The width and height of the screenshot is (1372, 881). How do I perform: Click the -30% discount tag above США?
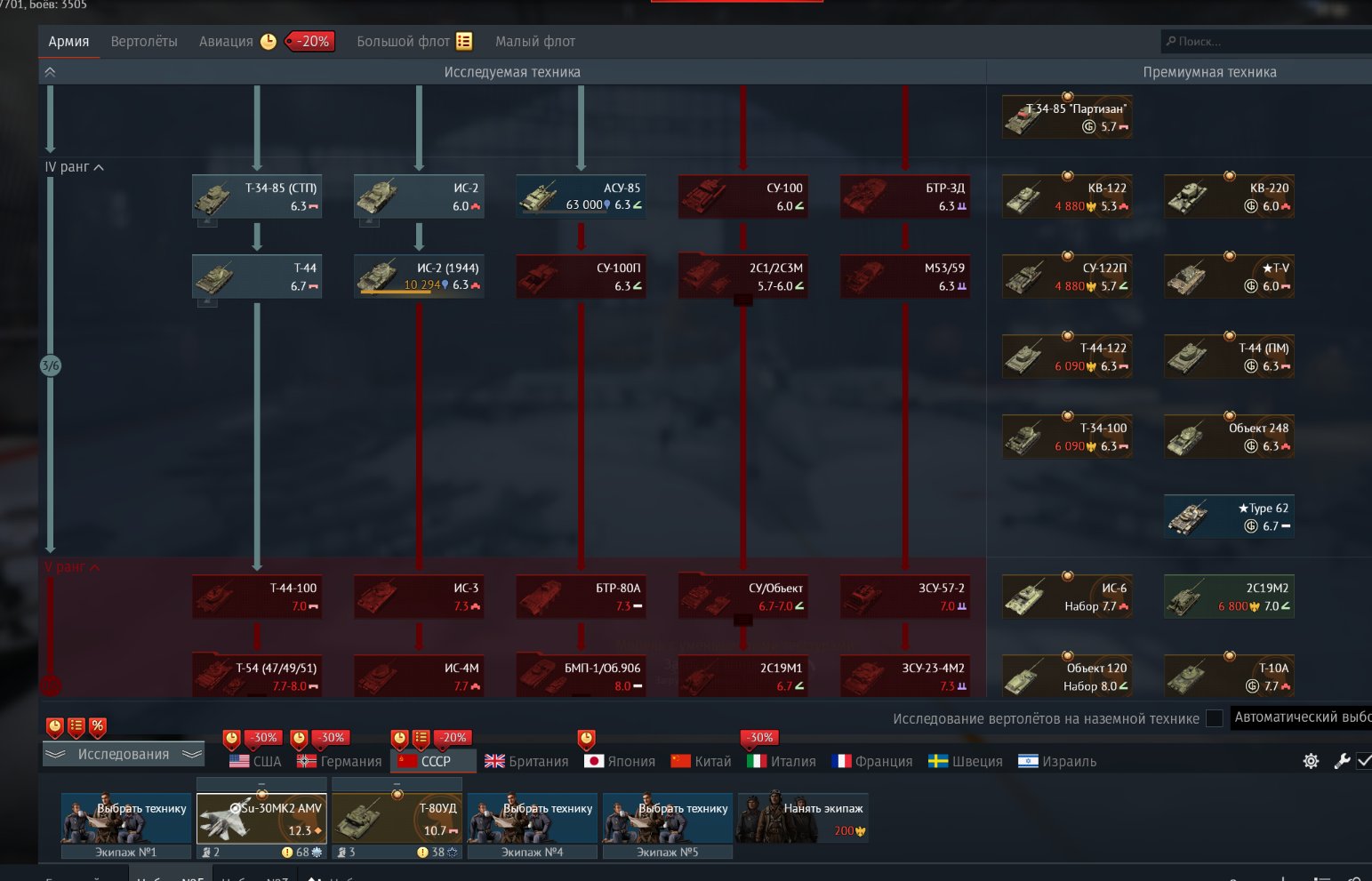[263, 738]
